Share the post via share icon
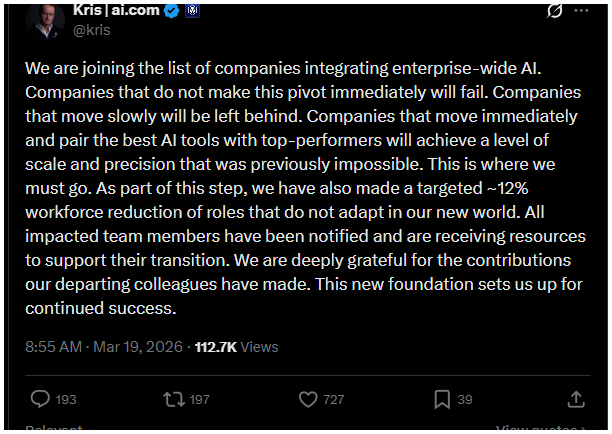 point(575,399)
